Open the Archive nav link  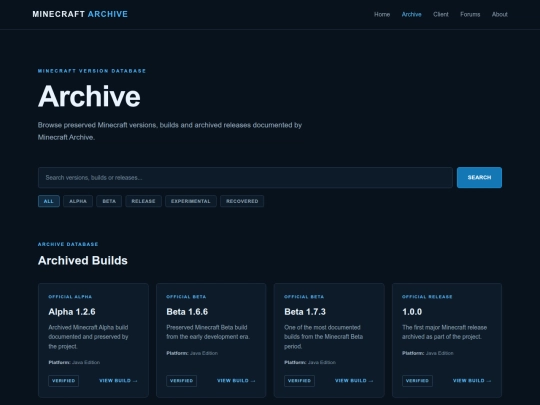pos(412,14)
